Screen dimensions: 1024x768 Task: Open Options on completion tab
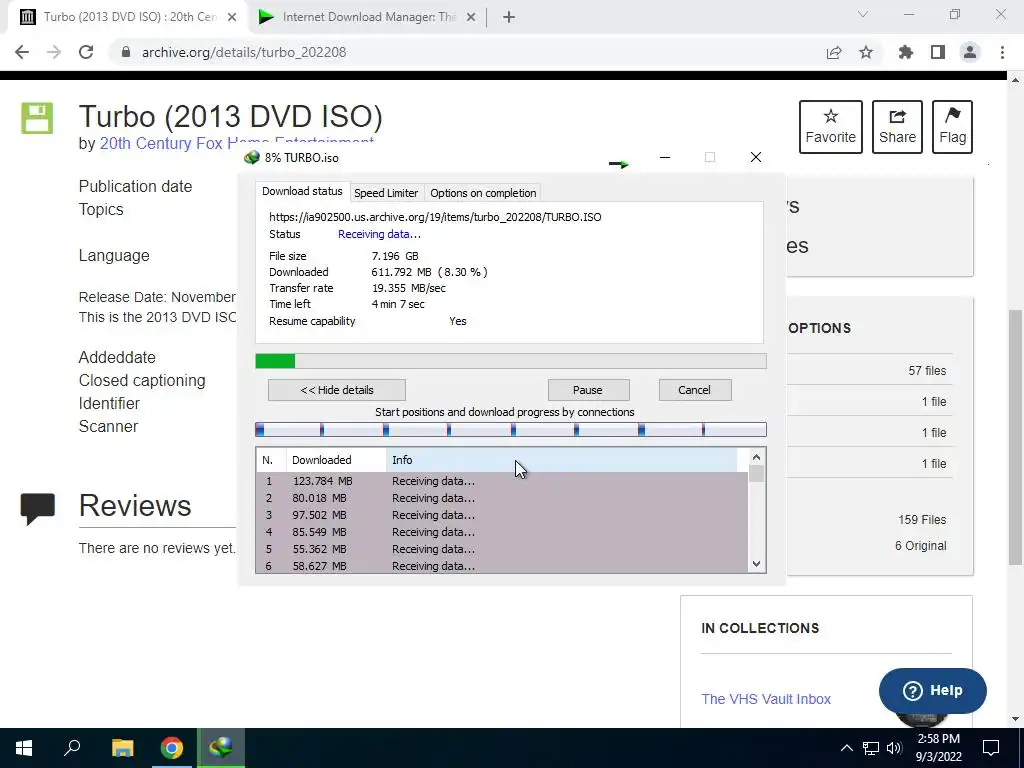tap(483, 193)
